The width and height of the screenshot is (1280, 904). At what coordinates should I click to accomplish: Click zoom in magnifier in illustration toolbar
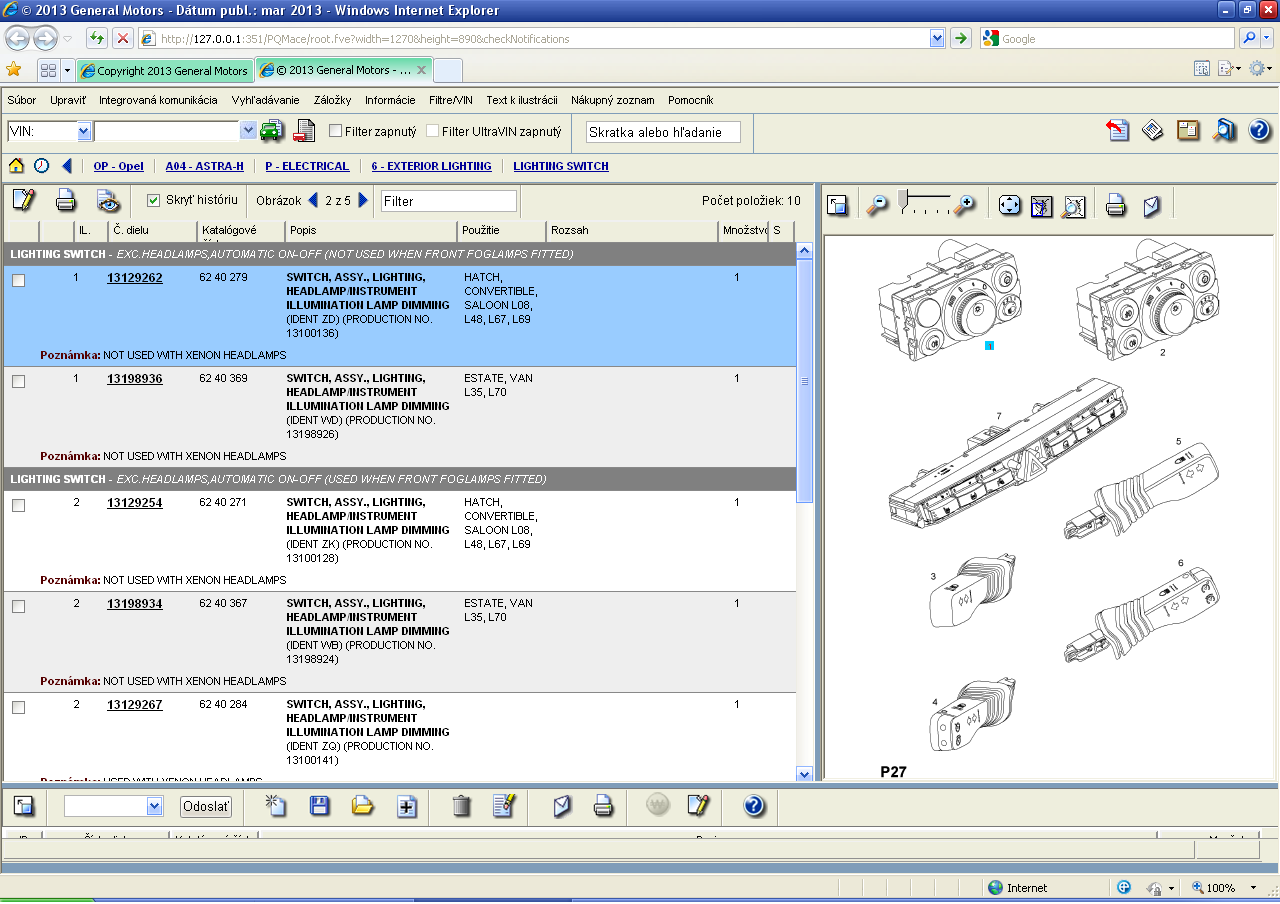coord(964,205)
